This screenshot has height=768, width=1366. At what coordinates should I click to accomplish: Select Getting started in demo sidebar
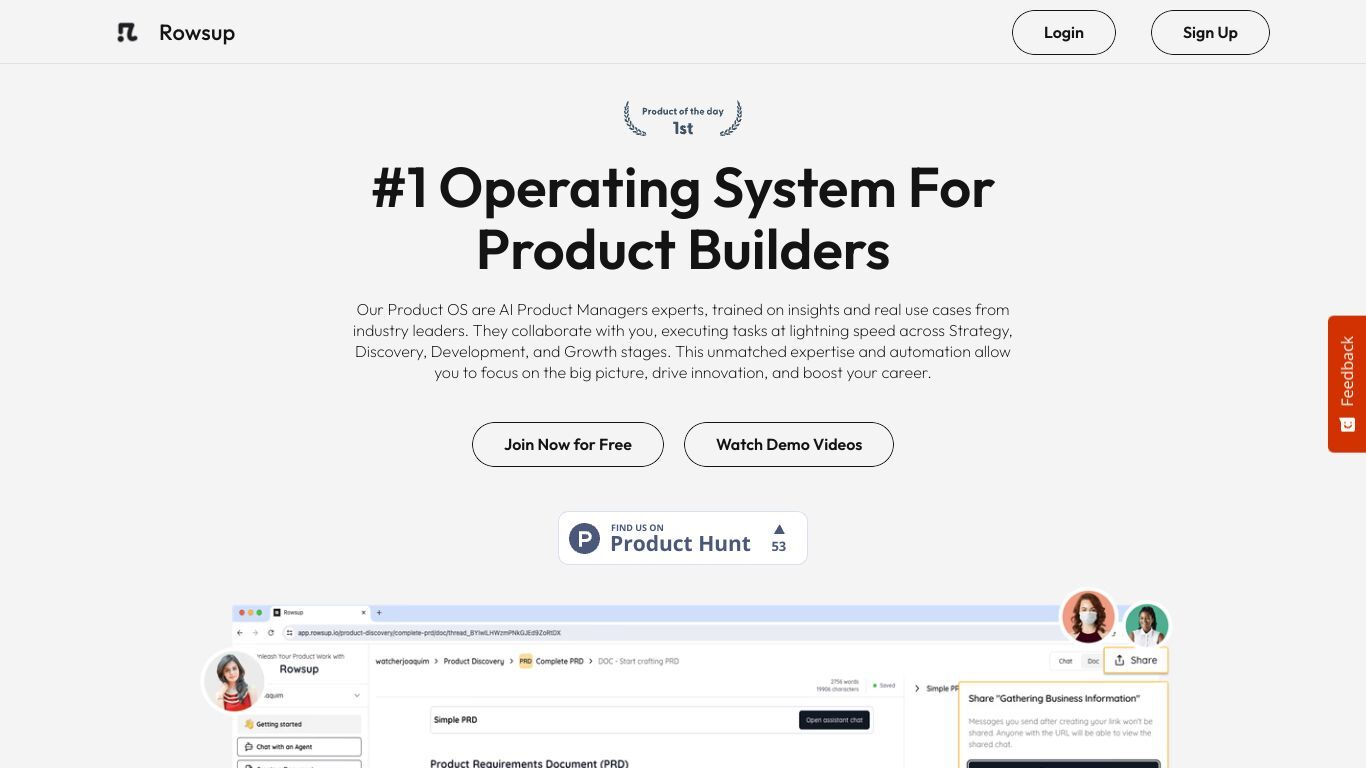coord(299,724)
